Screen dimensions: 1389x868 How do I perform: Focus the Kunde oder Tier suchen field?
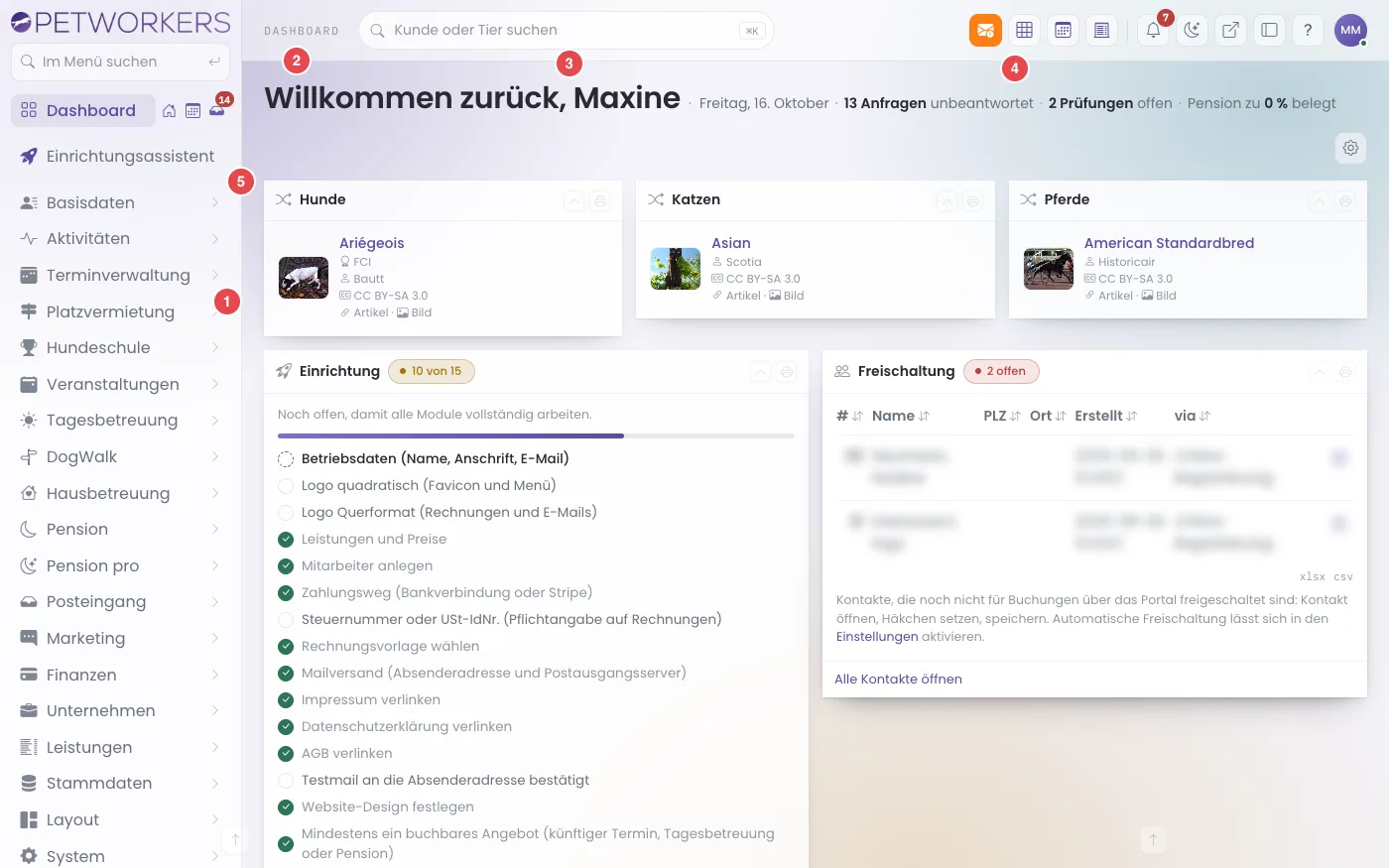tap(567, 30)
